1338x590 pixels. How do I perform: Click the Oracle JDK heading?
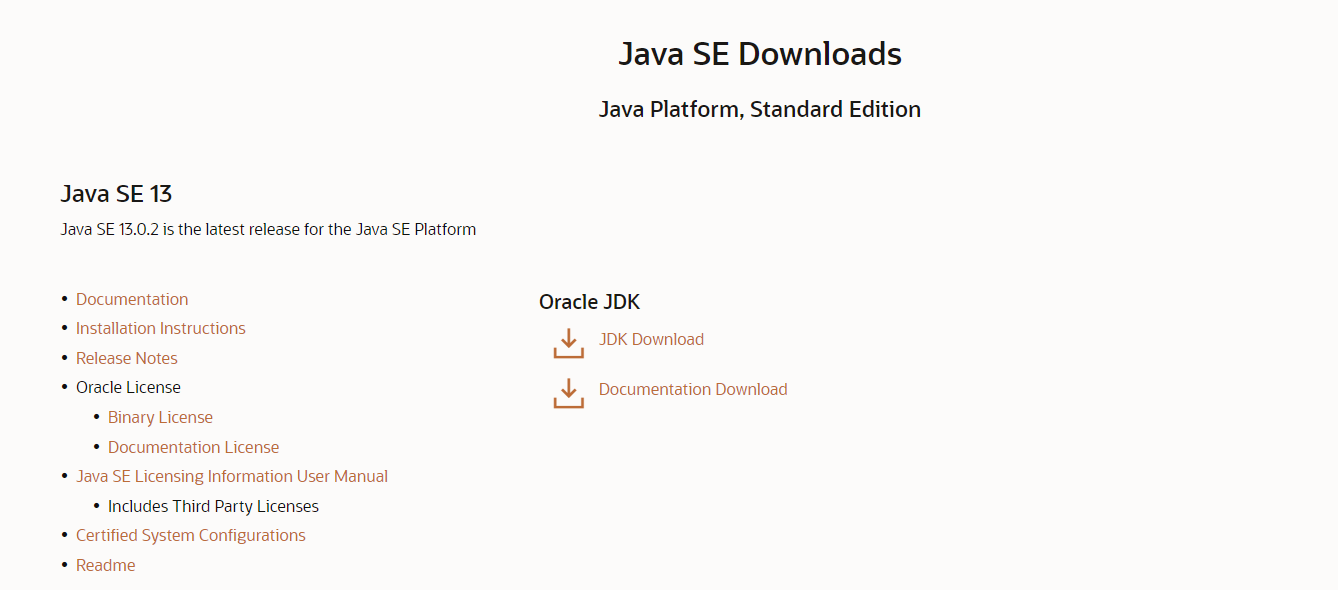click(589, 302)
